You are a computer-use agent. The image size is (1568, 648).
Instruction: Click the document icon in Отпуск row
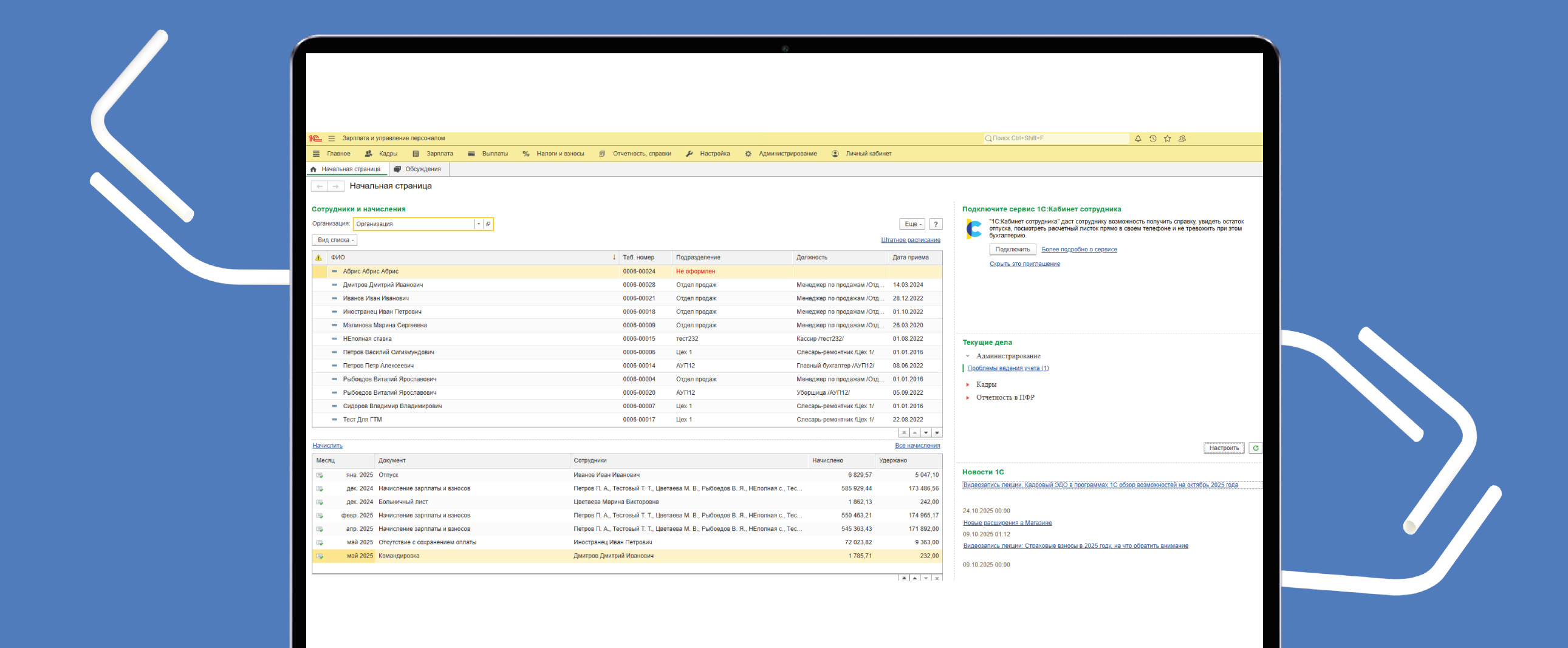tap(320, 475)
